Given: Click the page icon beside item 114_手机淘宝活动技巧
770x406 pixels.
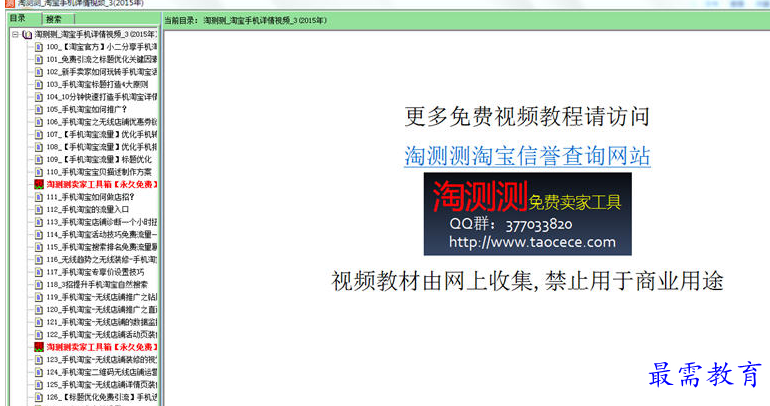Looking at the screenshot, I should (39, 235).
